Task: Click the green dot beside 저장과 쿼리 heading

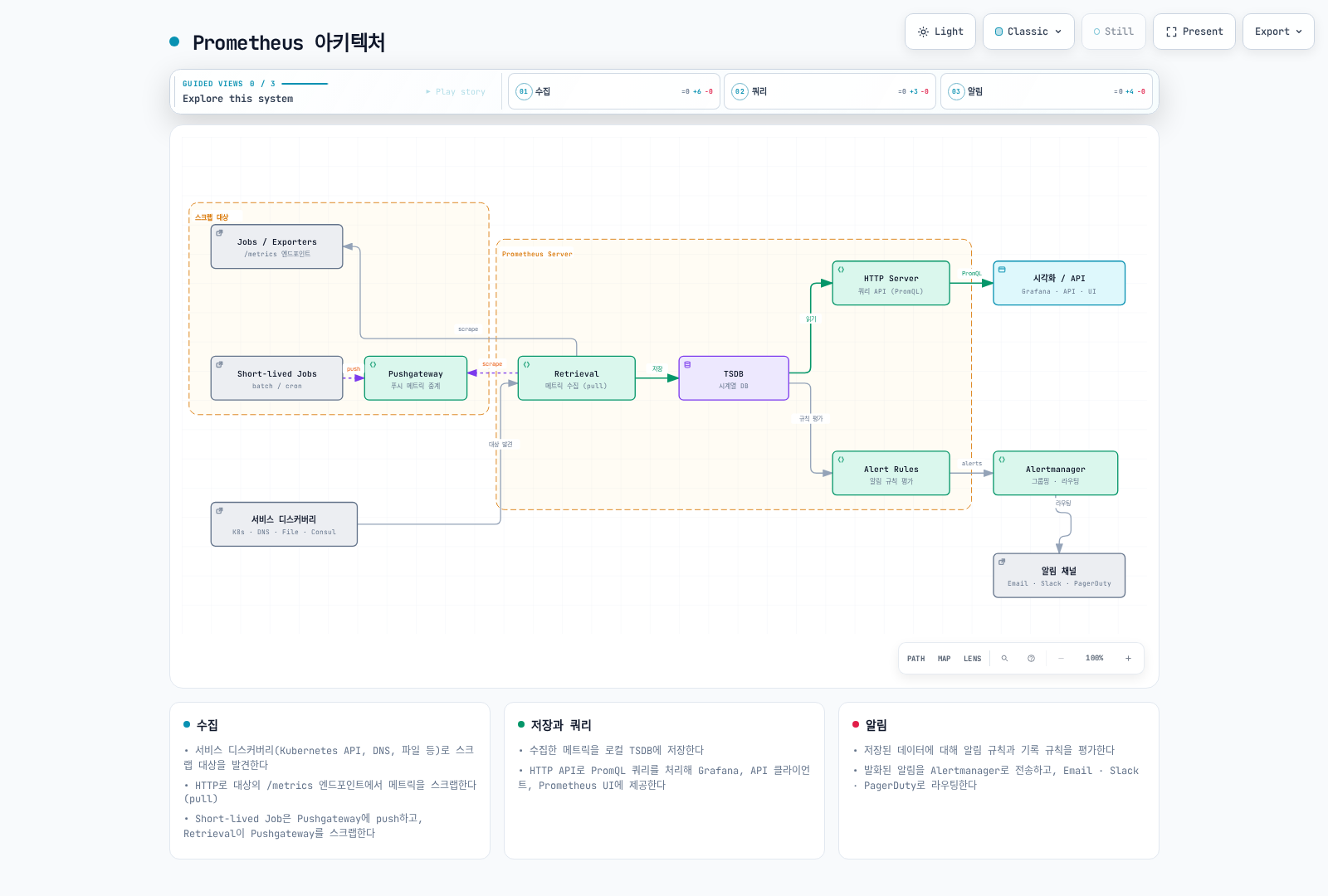Action: 521,724
